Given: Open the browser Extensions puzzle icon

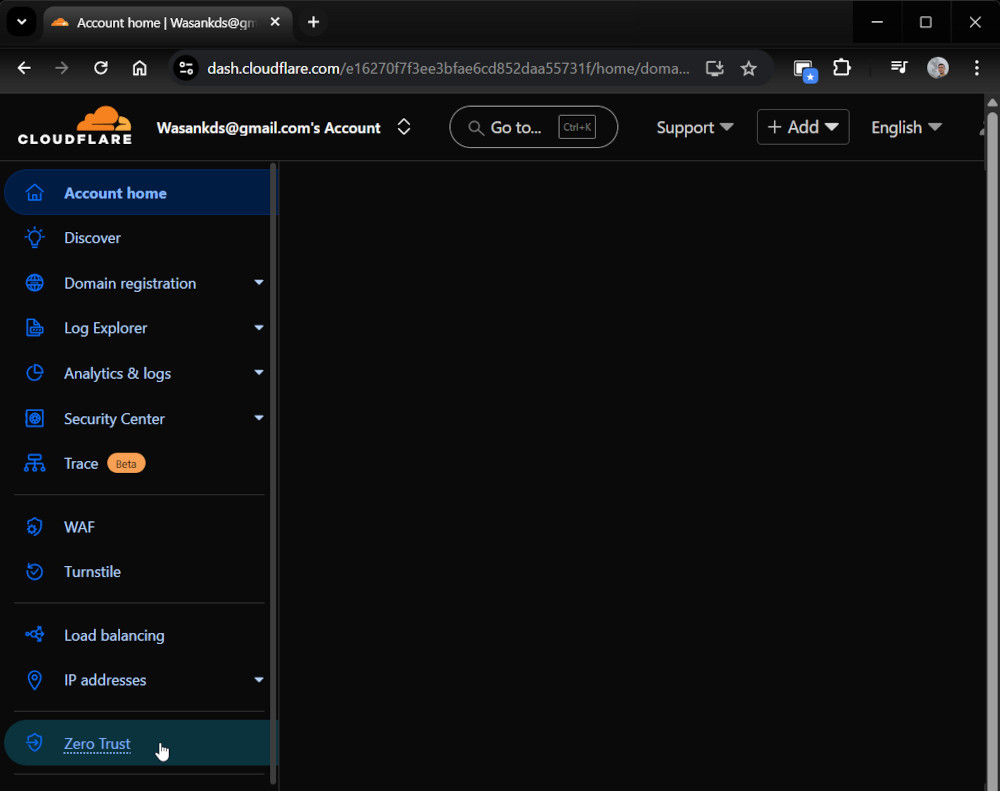Looking at the screenshot, I should pos(842,68).
